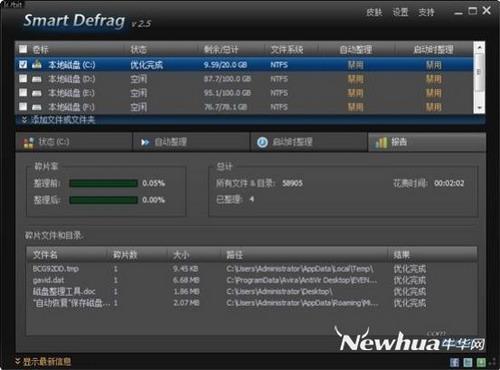Uncheck the checkbox for 本地磁盘 (C:)
The image size is (500, 370).
(x=23, y=64)
